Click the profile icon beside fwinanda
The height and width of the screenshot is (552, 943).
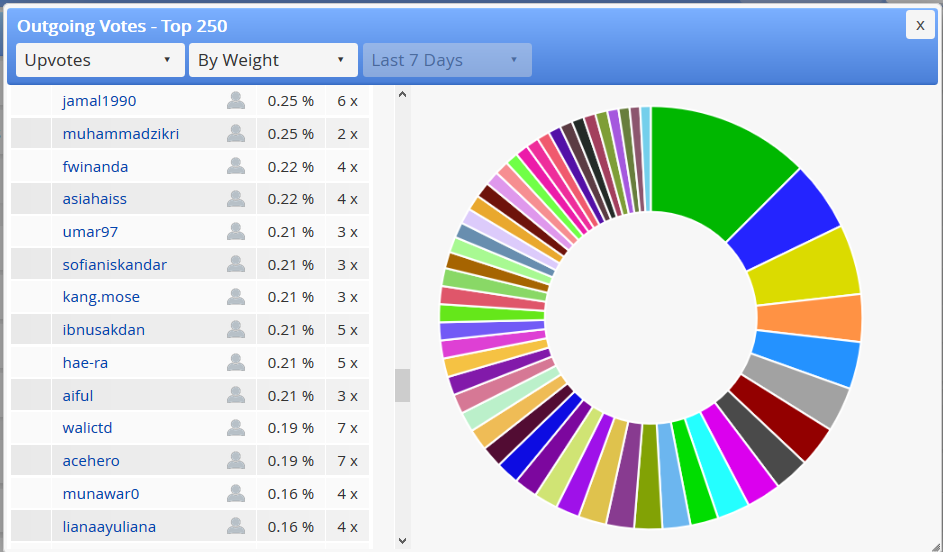[236, 166]
